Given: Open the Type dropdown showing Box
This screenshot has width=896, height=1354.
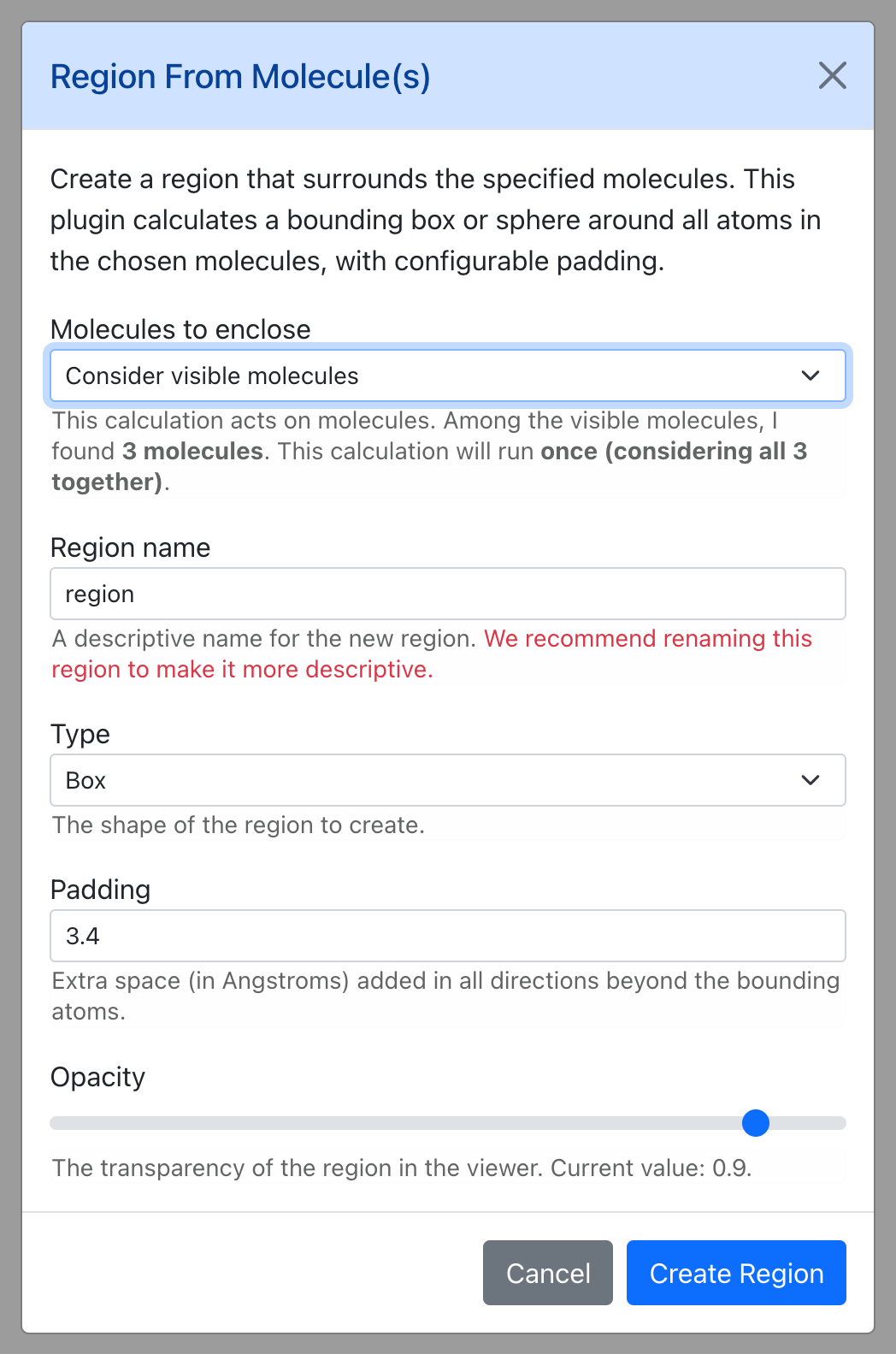Looking at the screenshot, I should tap(448, 780).
